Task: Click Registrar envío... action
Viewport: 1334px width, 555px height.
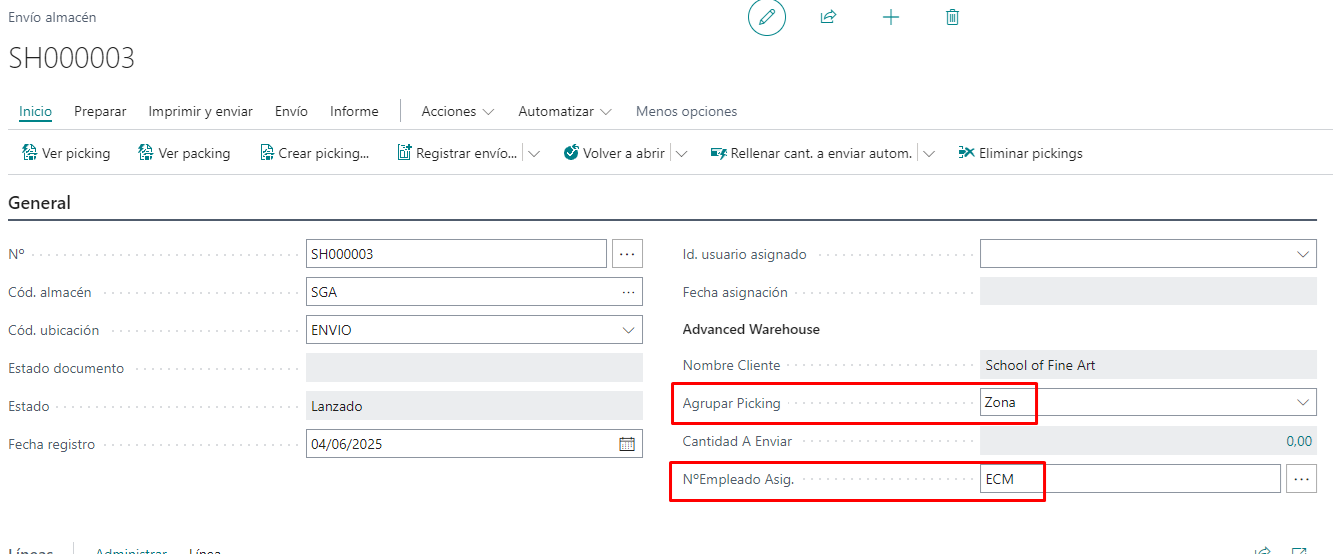Action: tap(457, 153)
